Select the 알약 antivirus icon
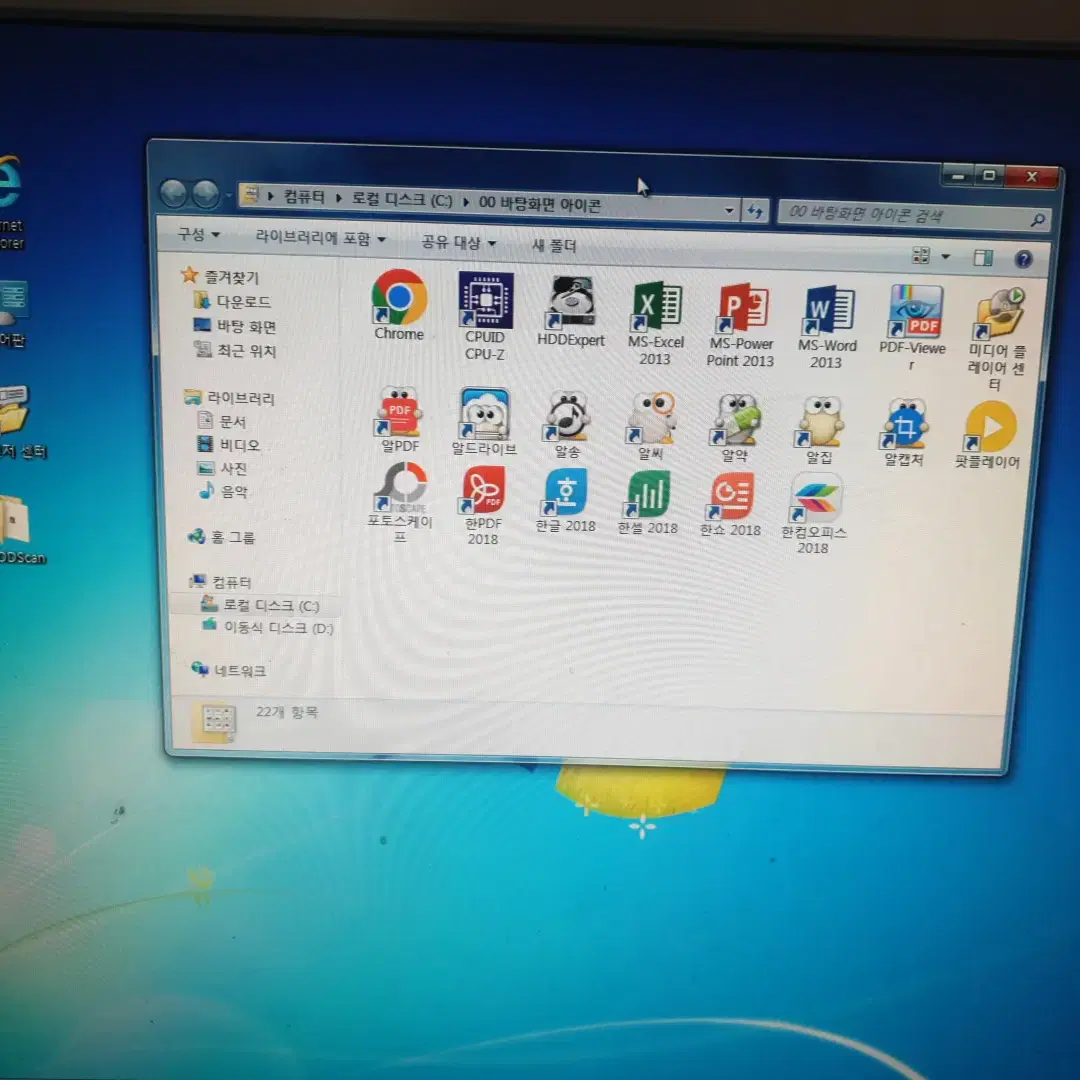1080x1080 pixels. pos(736,428)
